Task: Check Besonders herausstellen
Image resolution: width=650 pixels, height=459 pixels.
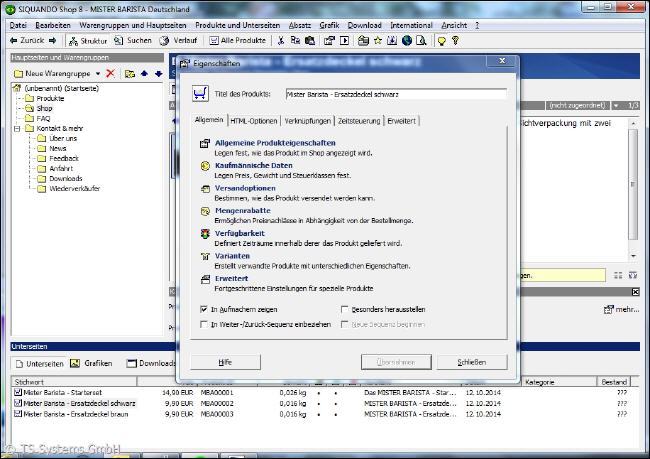Action: click(344, 309)
